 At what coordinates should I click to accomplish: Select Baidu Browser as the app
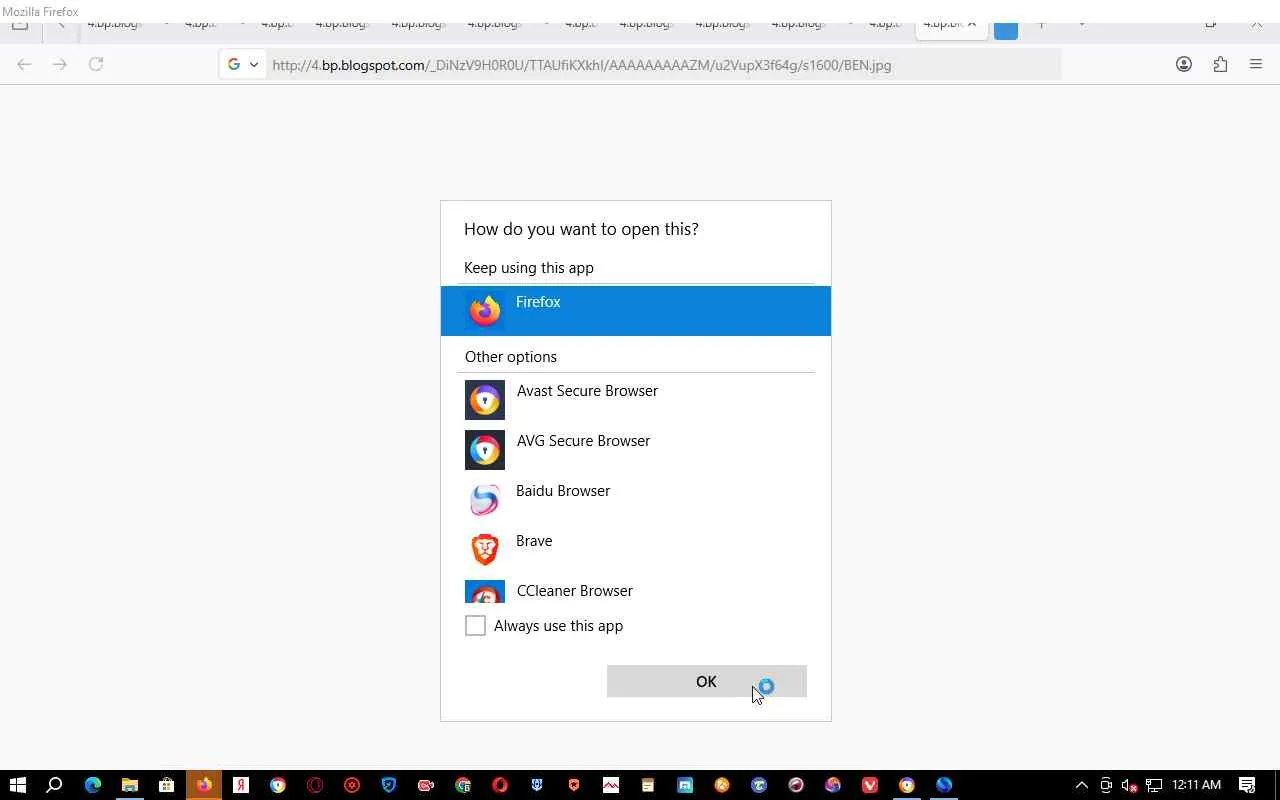[636, 500]
